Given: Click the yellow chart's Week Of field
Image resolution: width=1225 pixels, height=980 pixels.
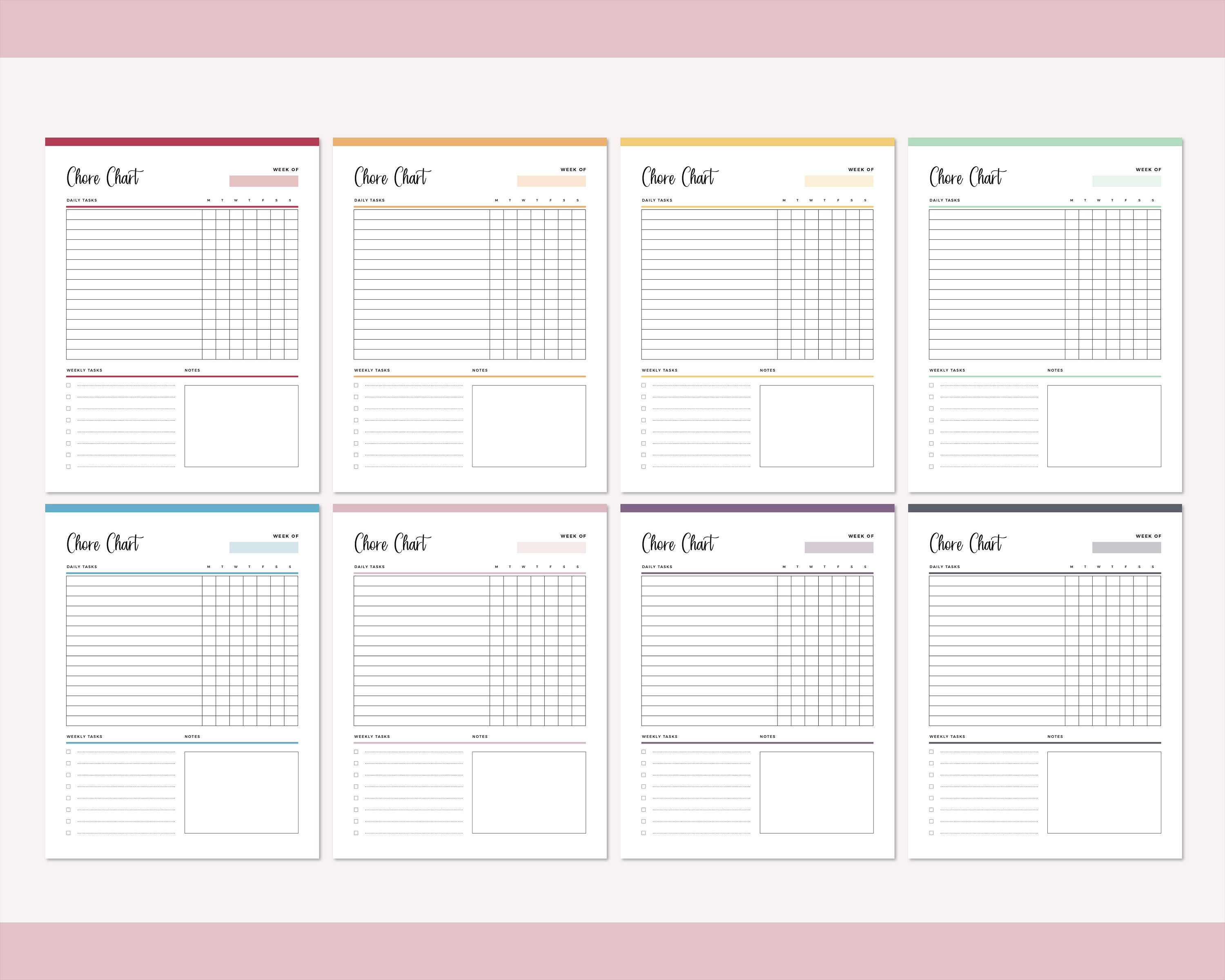Looking at the screenshot, I should point(839,181).
